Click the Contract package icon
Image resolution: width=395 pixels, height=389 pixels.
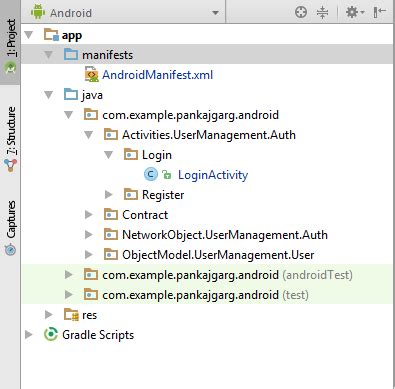click(111, 215)
